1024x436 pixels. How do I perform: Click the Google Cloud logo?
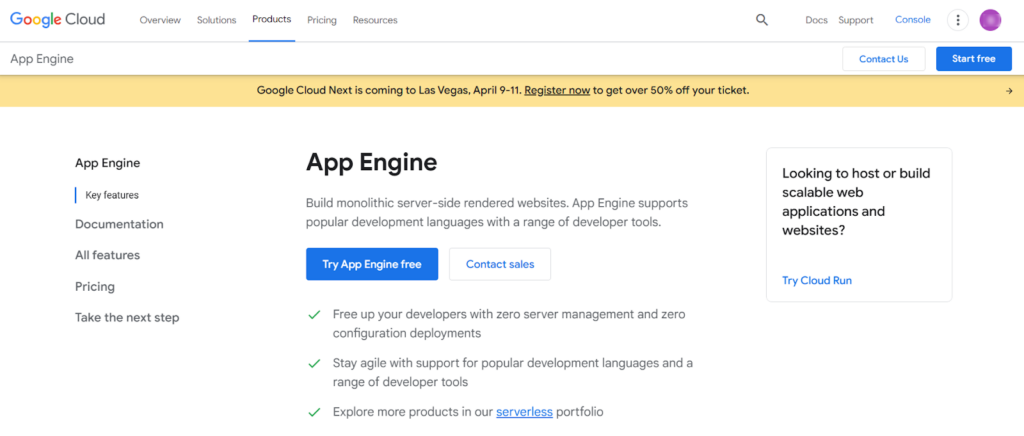pyautogui.click(x=57, y=20)
